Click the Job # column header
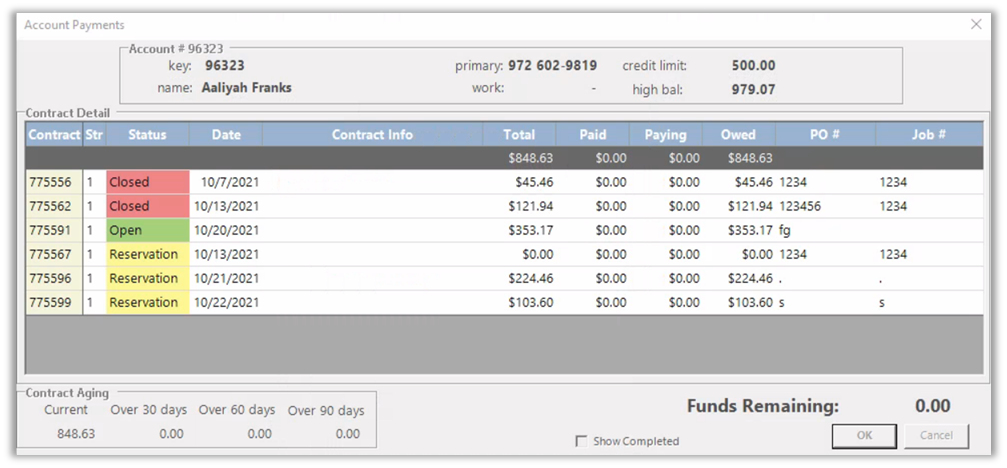Viewport: 1007px width, 468px height. [928, 135]
